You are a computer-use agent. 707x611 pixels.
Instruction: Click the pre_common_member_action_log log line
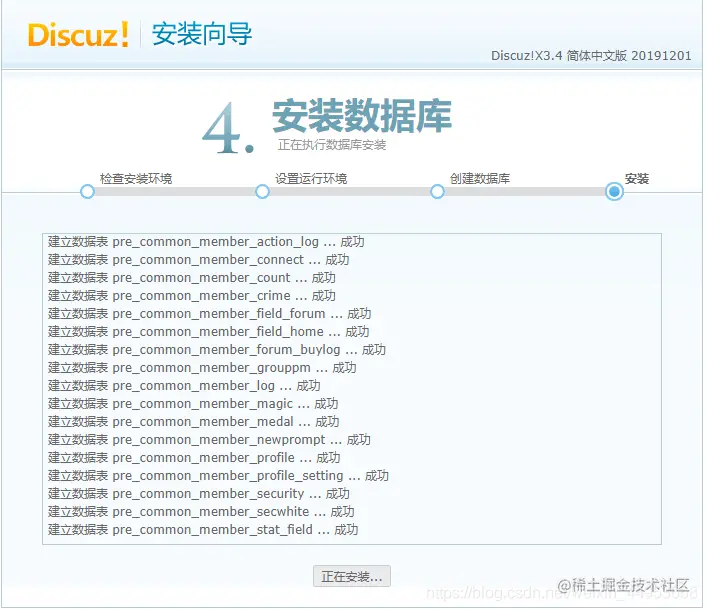click(x=207, y=243)
